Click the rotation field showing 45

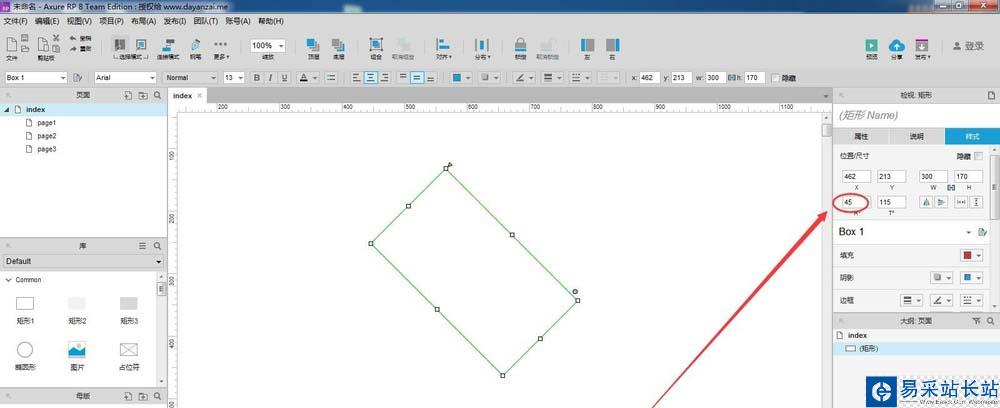[x=856, y=202]
